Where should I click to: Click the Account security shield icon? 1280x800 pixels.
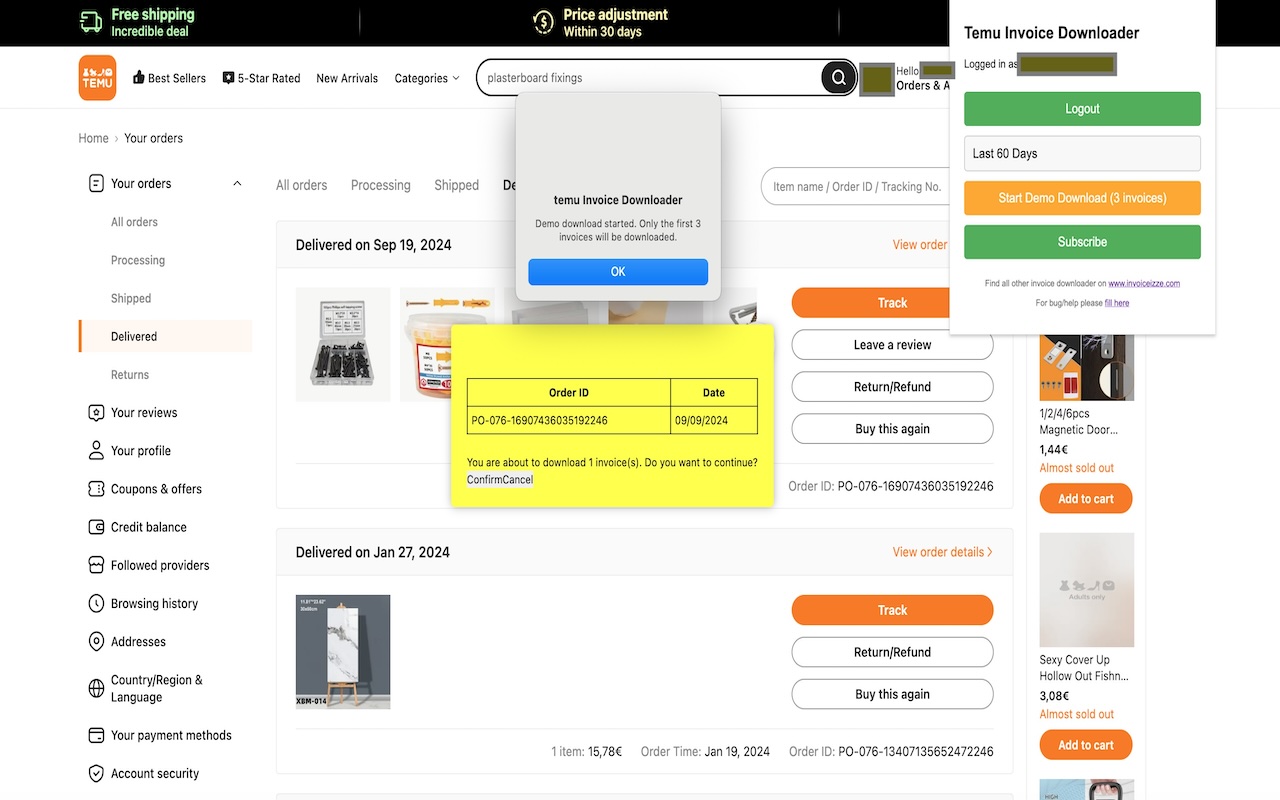click(96, 773)
